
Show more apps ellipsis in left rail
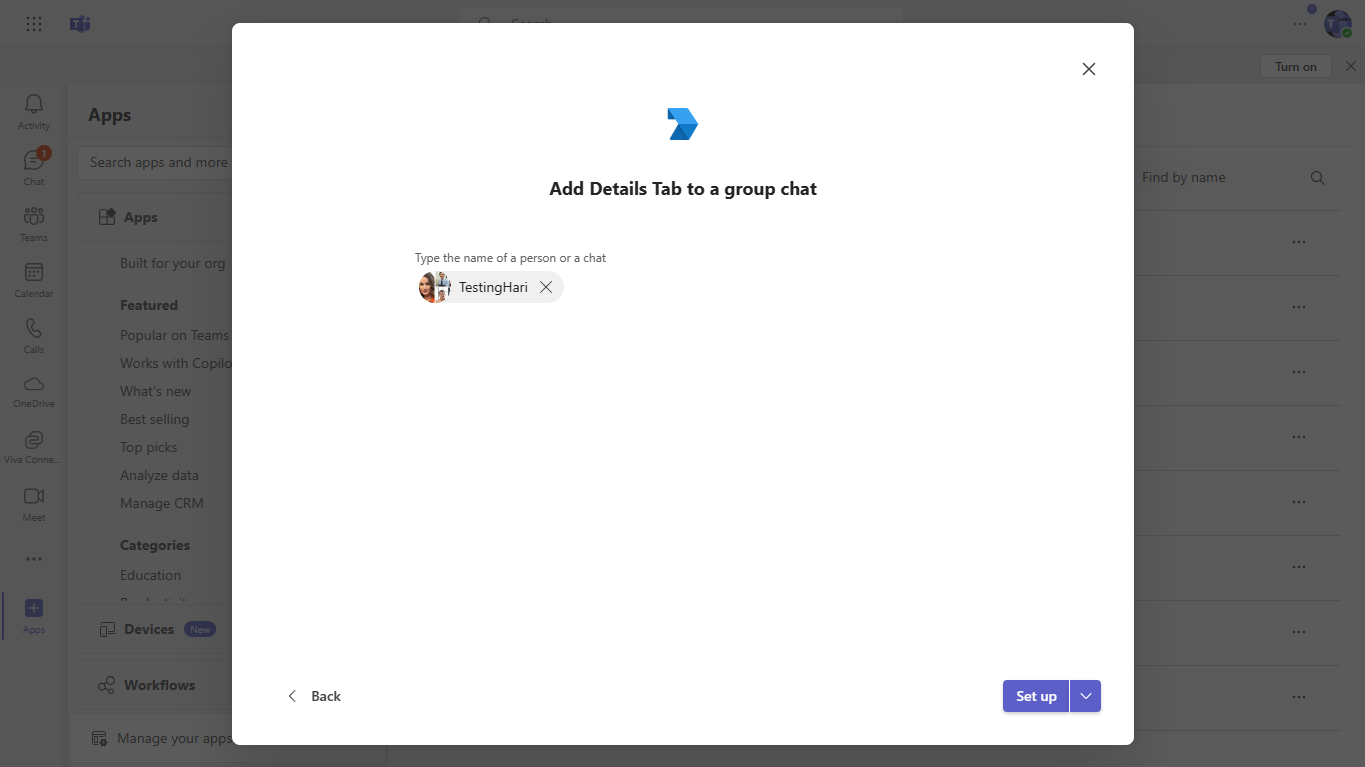click(x=34, y=559)
